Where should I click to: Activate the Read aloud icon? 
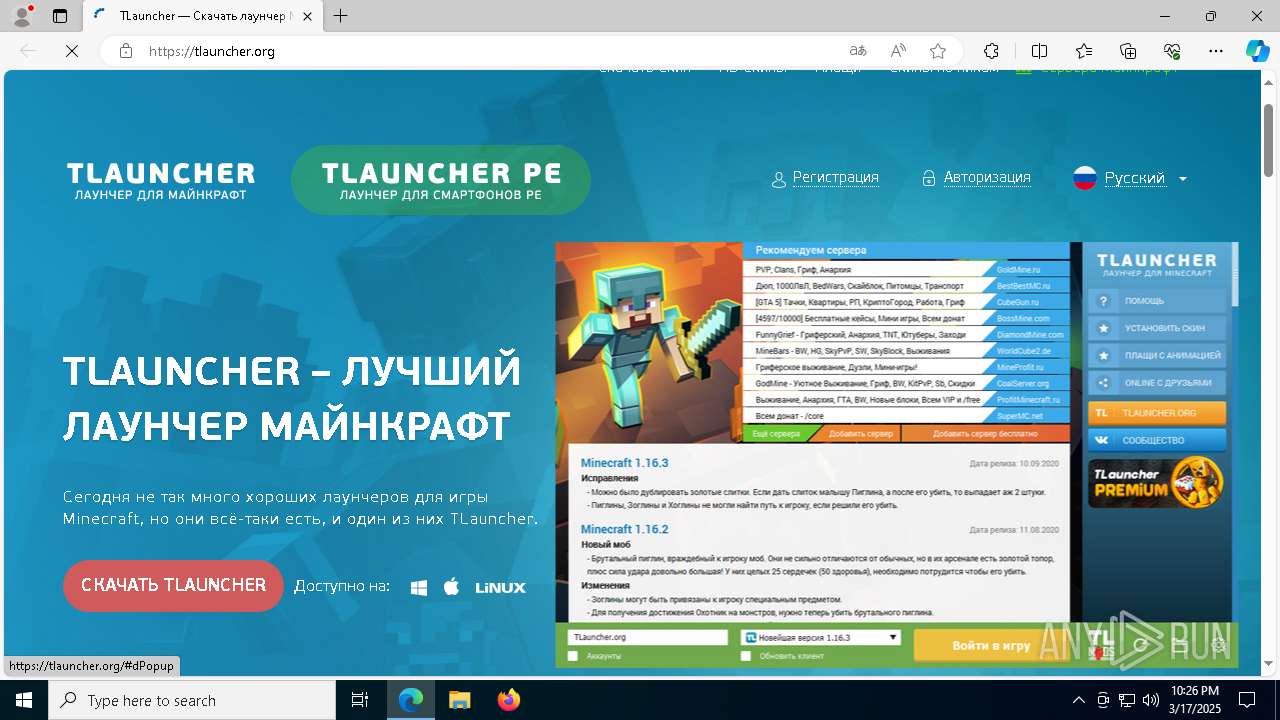tap(898, 51)
